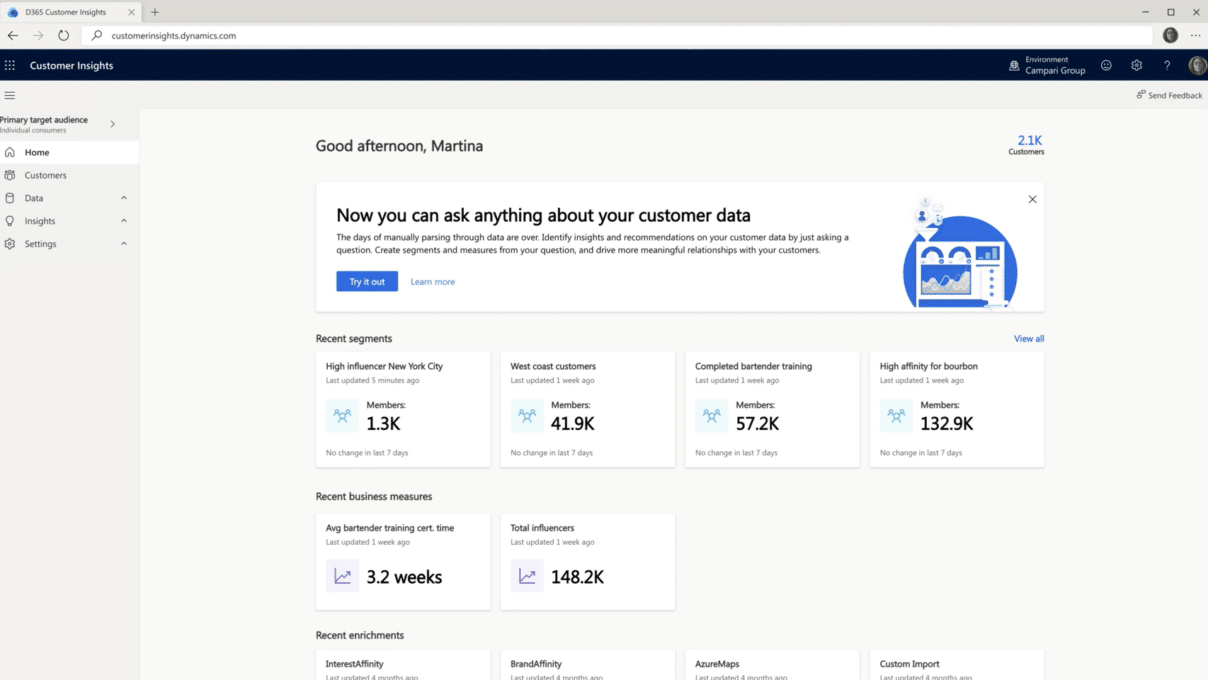
Task: Open the browser ellipsis menu
Action: [x=1195, y=35]
